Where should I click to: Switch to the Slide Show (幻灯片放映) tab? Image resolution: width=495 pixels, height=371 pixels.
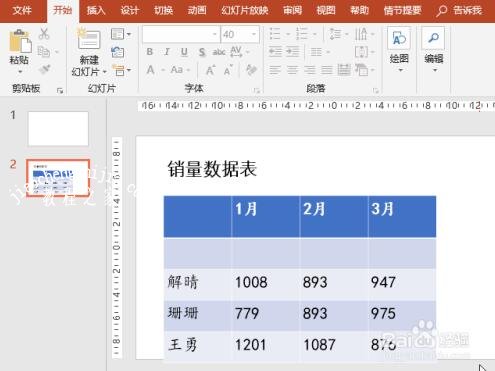coord(245,11)
